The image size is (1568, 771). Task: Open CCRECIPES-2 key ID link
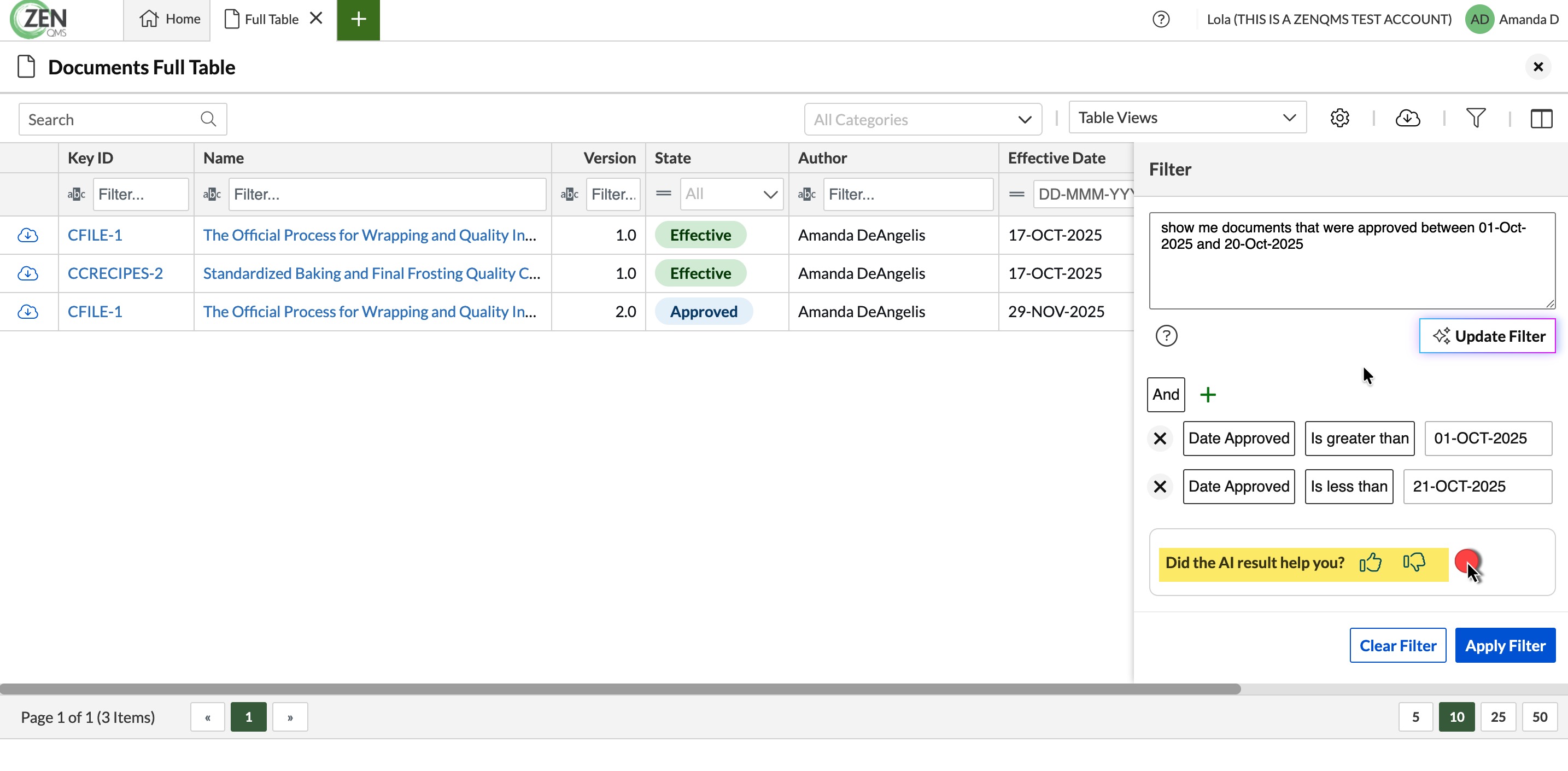[115, 273]
